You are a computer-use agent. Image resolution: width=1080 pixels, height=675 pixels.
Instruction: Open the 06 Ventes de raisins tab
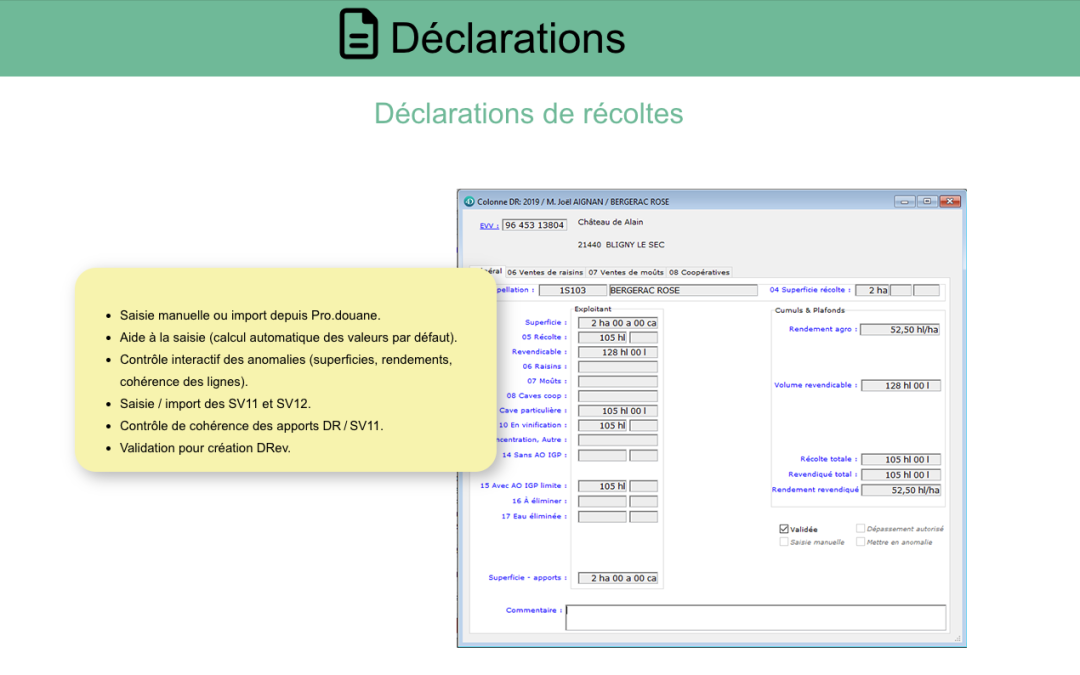pos(545,272)
